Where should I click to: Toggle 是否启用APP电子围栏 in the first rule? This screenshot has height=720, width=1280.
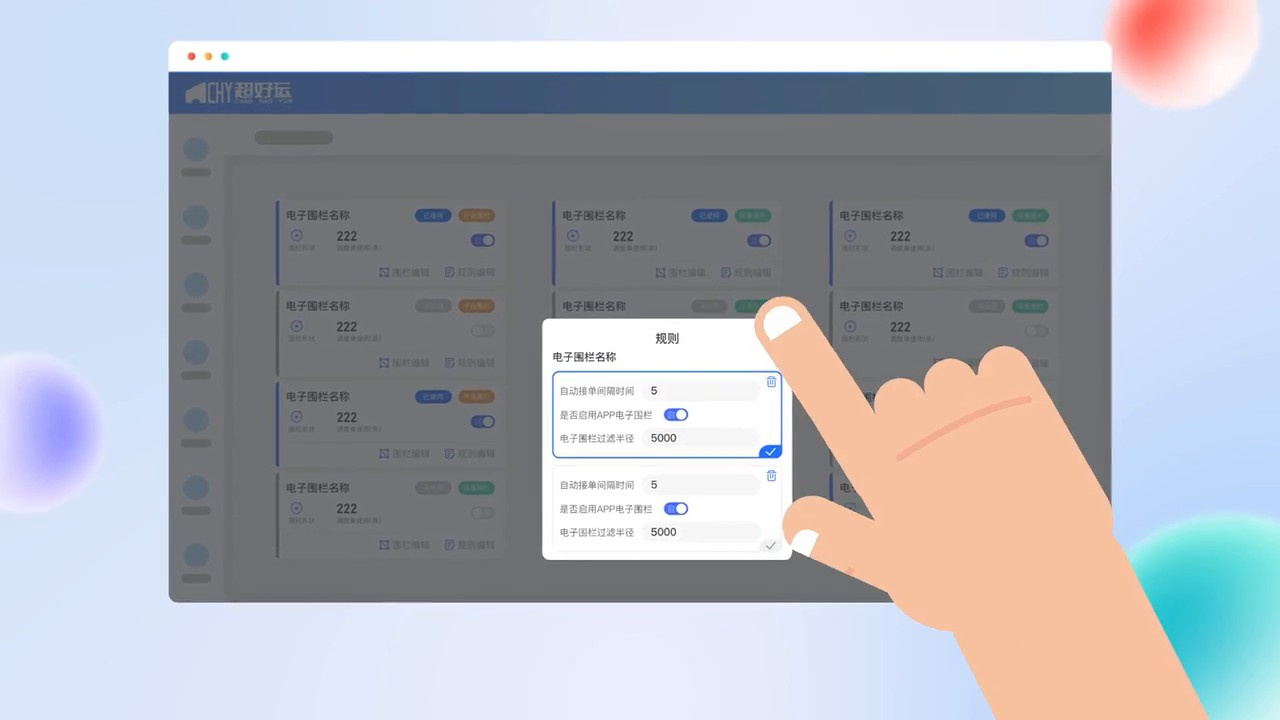(676, 415)
